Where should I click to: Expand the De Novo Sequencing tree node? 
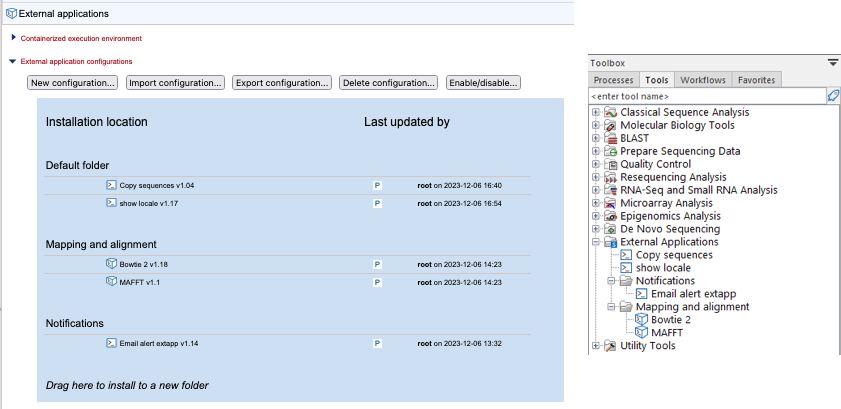[x=595, y=229]
